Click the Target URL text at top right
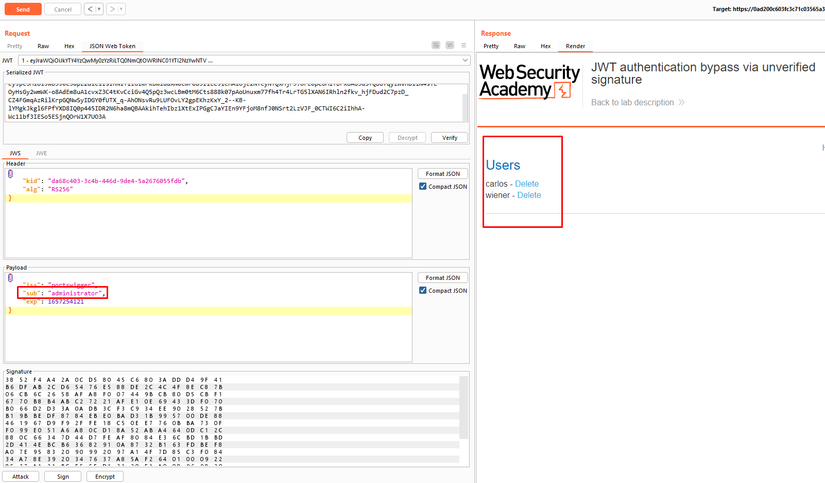 [x=768, y=9]
